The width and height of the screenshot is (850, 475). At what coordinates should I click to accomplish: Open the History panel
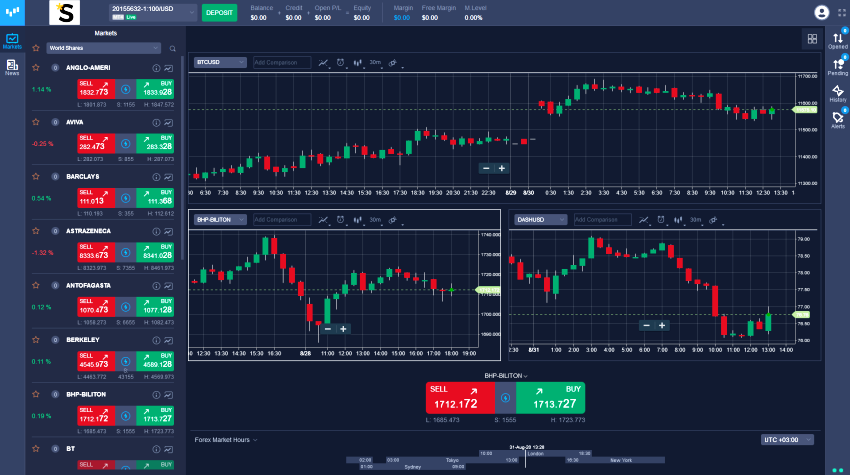click(838, 93)
